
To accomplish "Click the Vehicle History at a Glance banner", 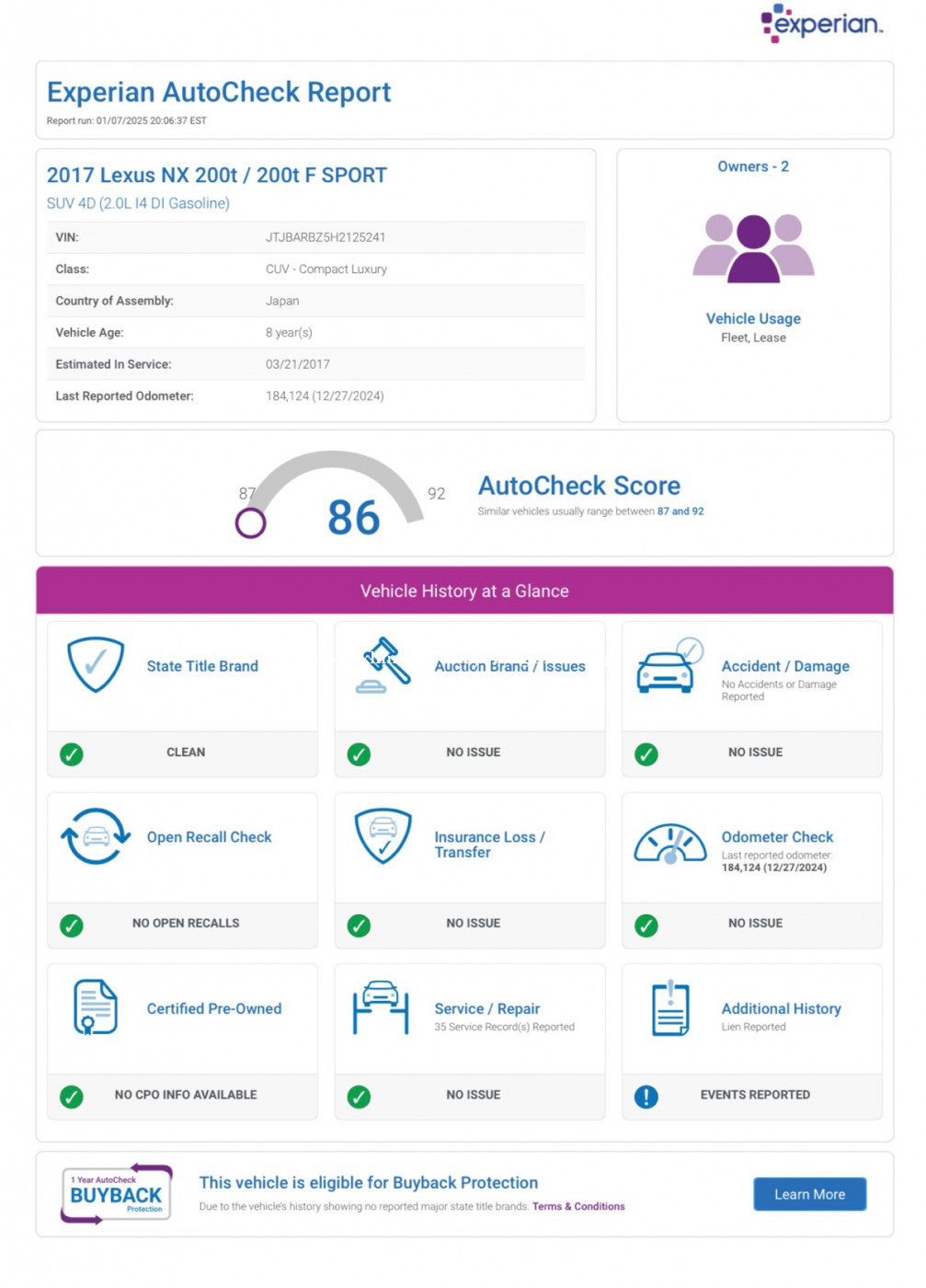I will click(464, 591).
